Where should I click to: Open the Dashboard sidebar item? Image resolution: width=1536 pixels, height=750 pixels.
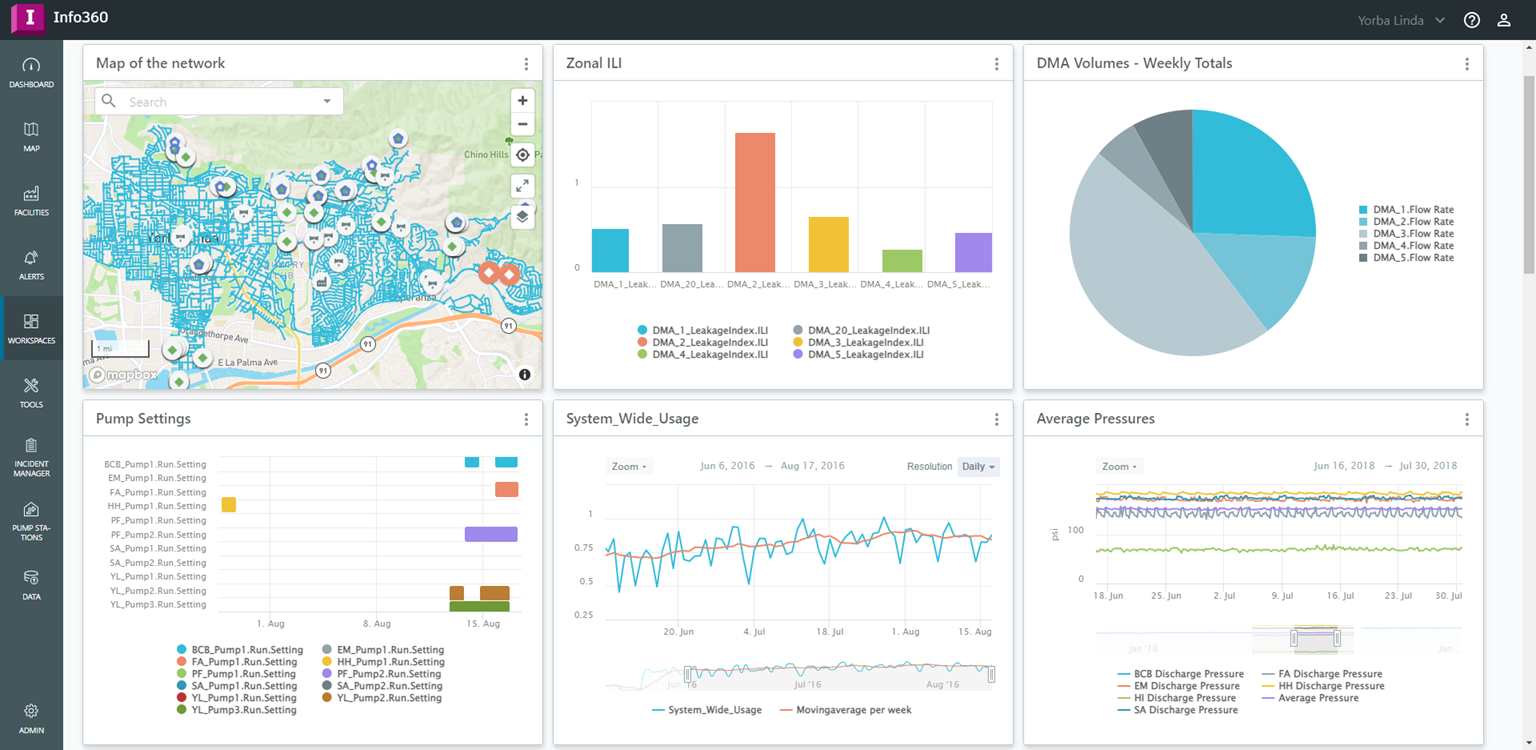31,74
